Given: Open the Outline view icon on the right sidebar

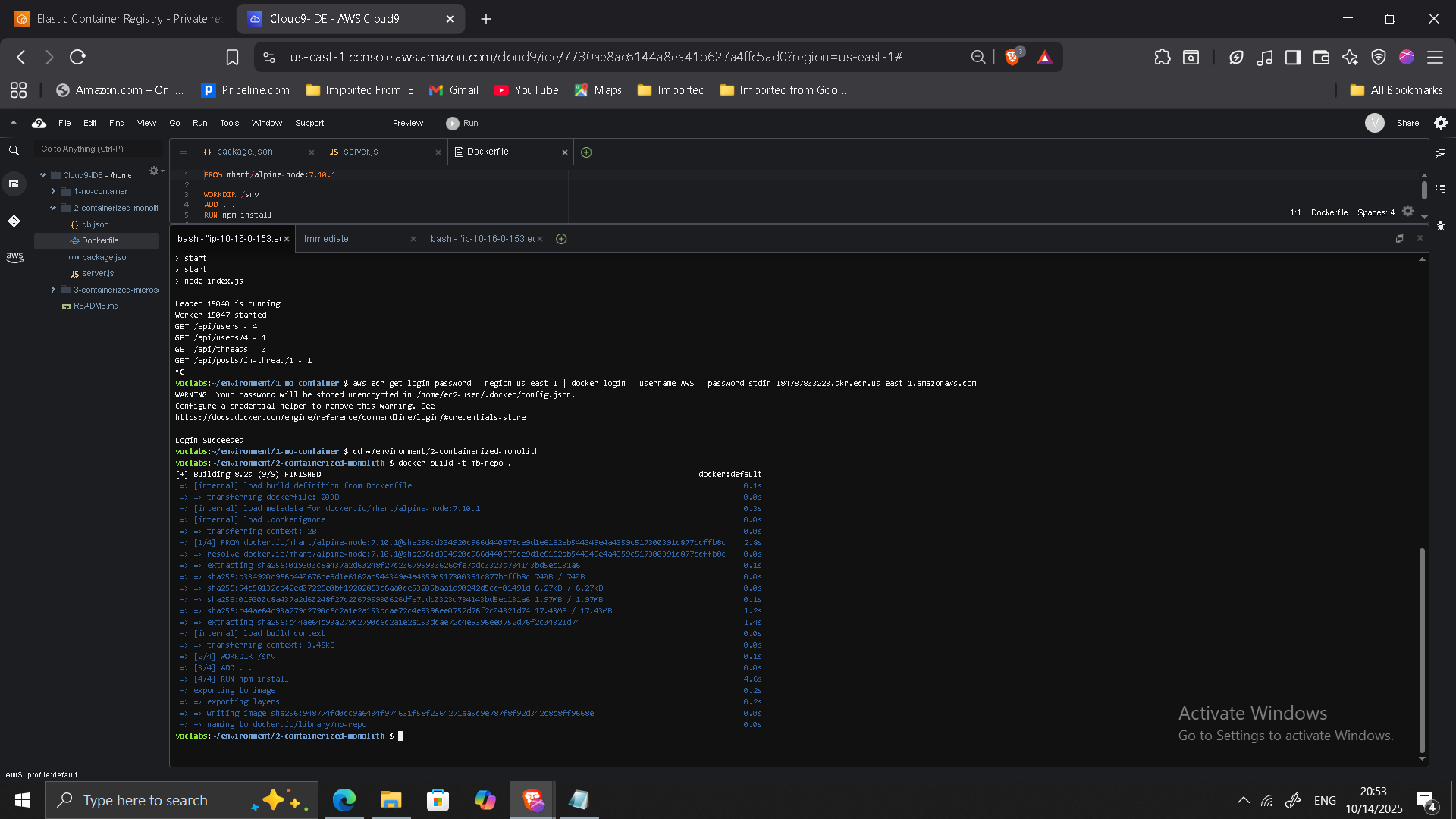Looking at the screenshot, I should click(x=1440, y=190).
